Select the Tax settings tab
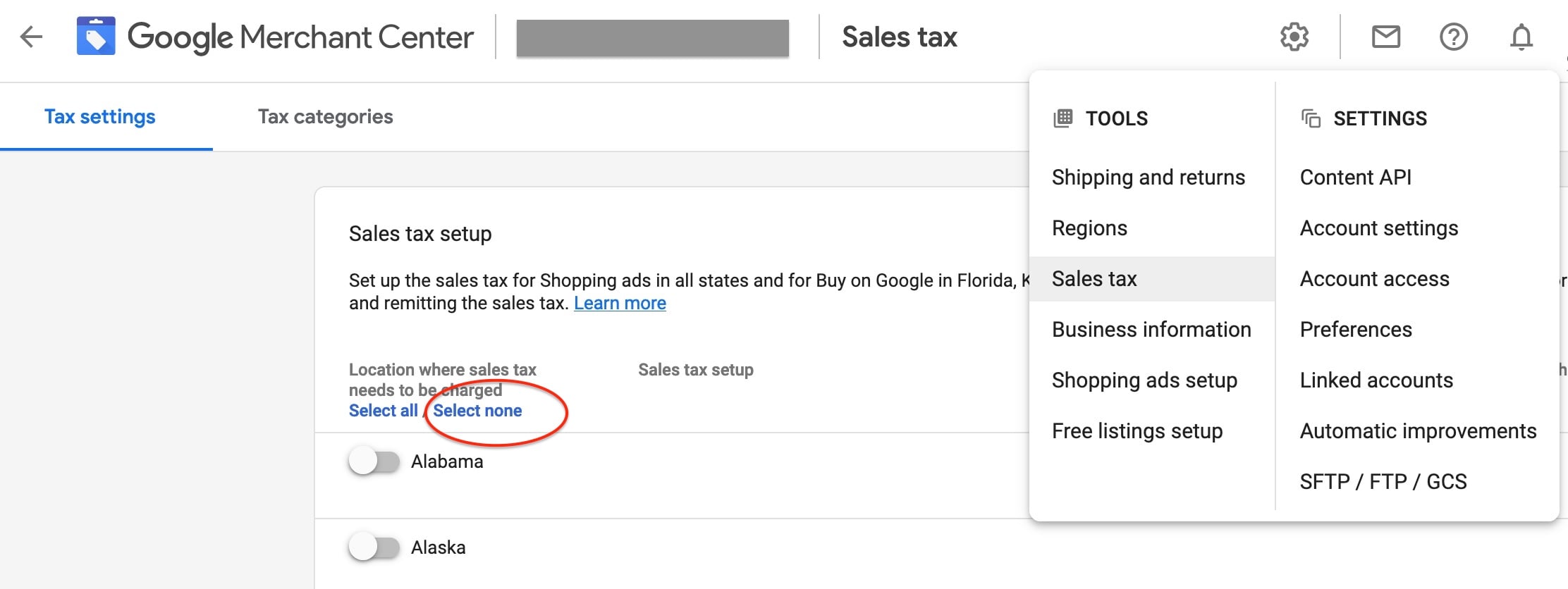Screen dimensions: 1568x589 (x=99, y=117)
